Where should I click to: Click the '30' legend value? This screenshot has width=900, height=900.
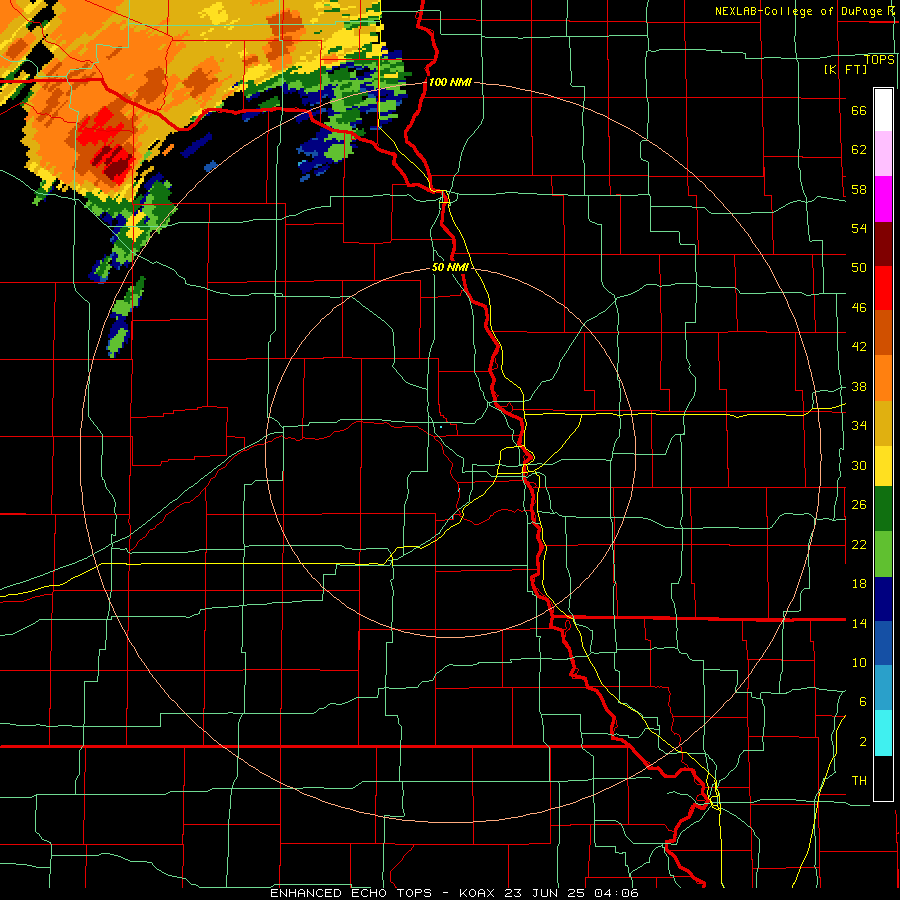click(859, 465)
